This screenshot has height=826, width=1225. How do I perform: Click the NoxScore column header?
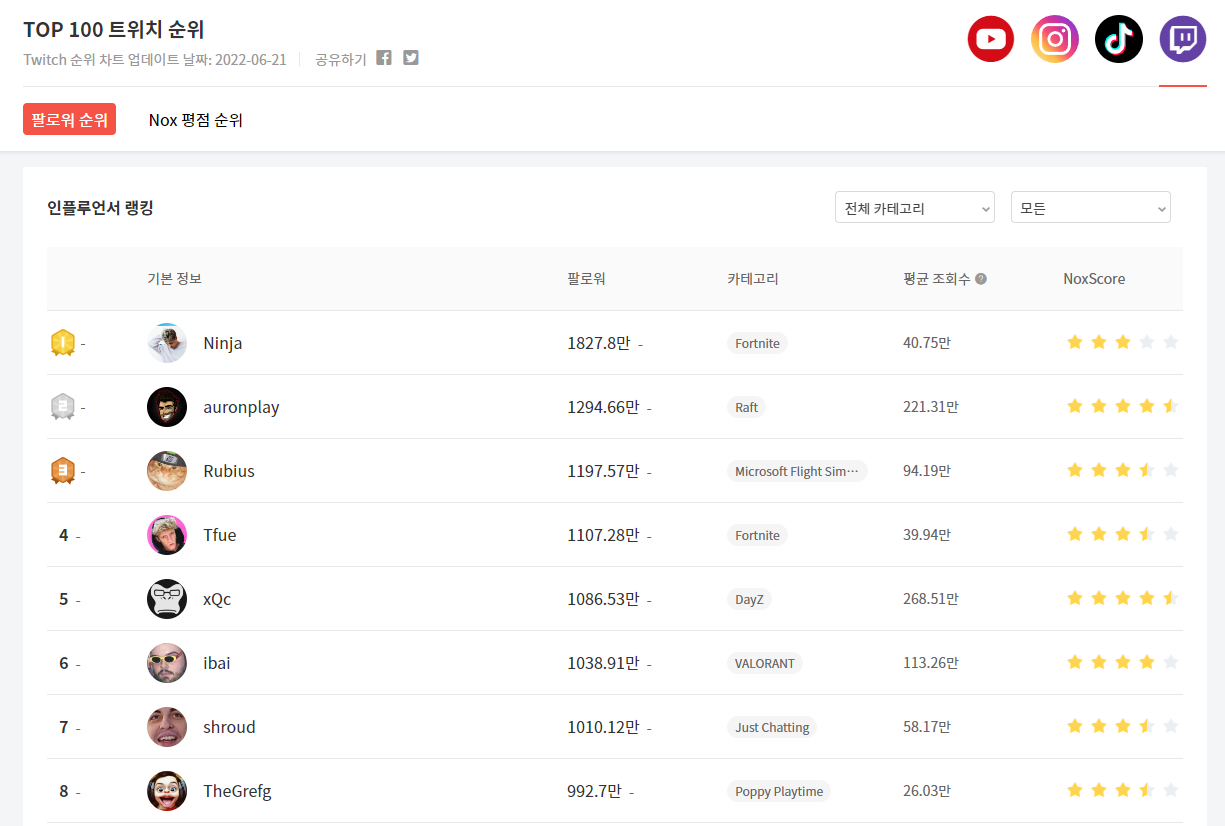coord(1094,279)
